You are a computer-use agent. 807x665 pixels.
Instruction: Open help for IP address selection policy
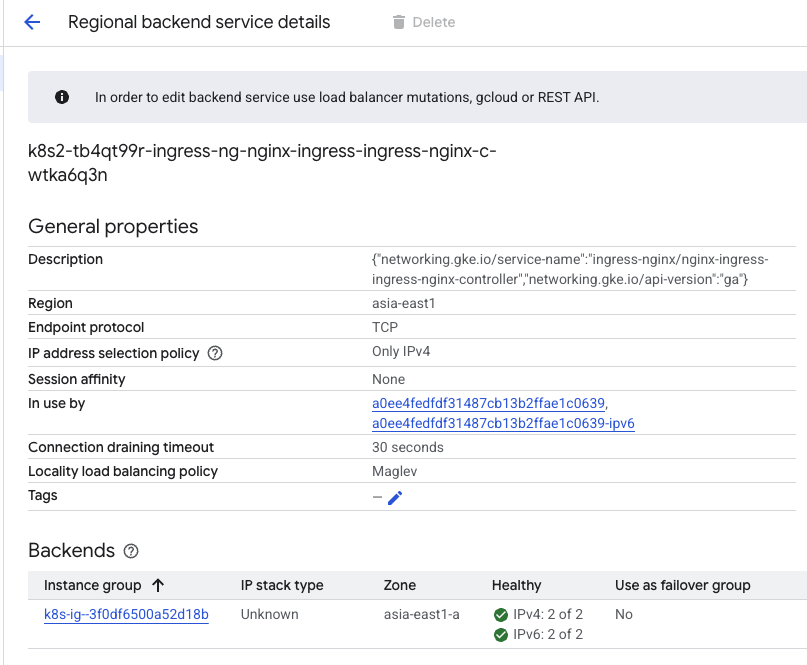pos(215,353)
